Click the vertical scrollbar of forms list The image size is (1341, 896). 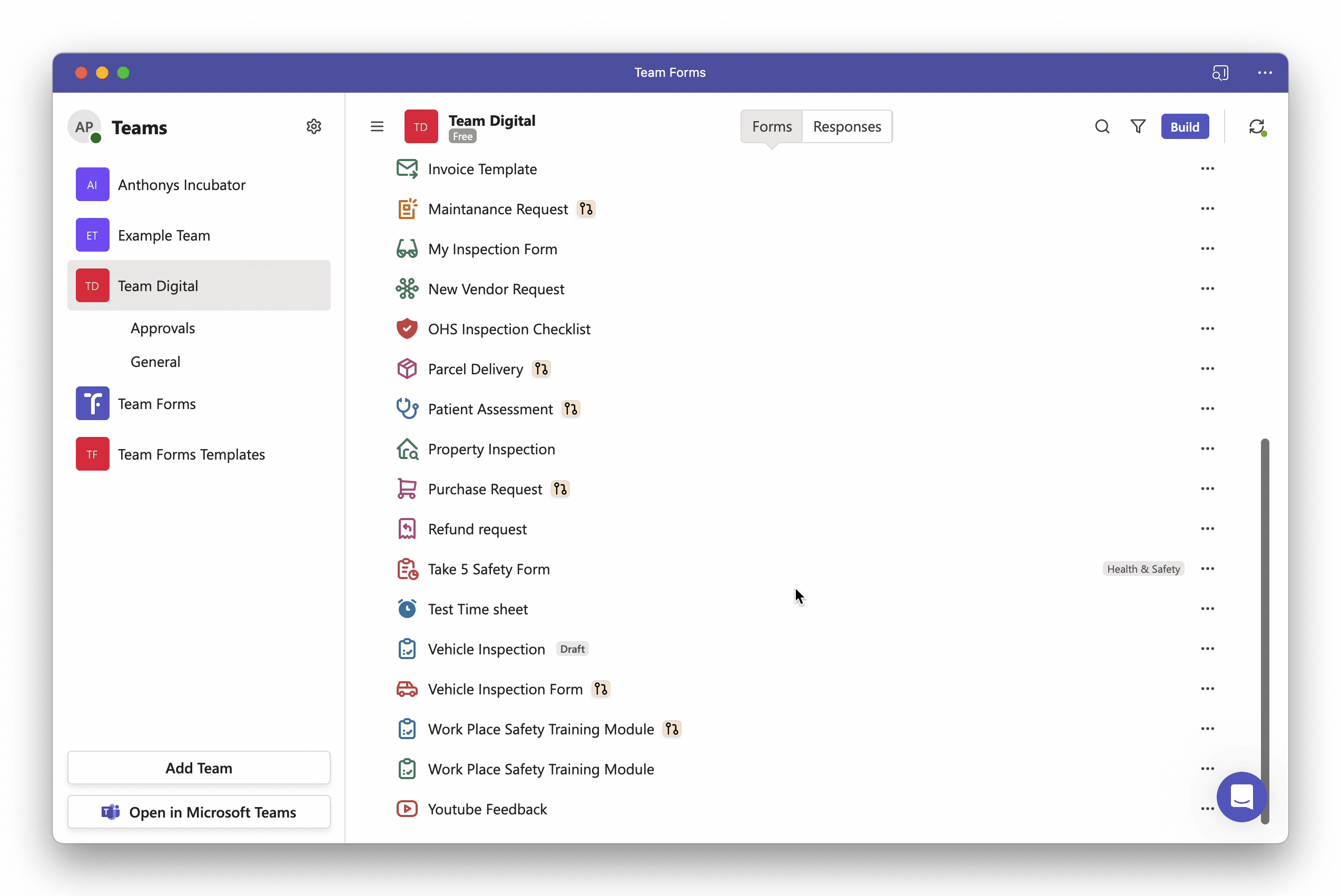(x=1265, y=631)
